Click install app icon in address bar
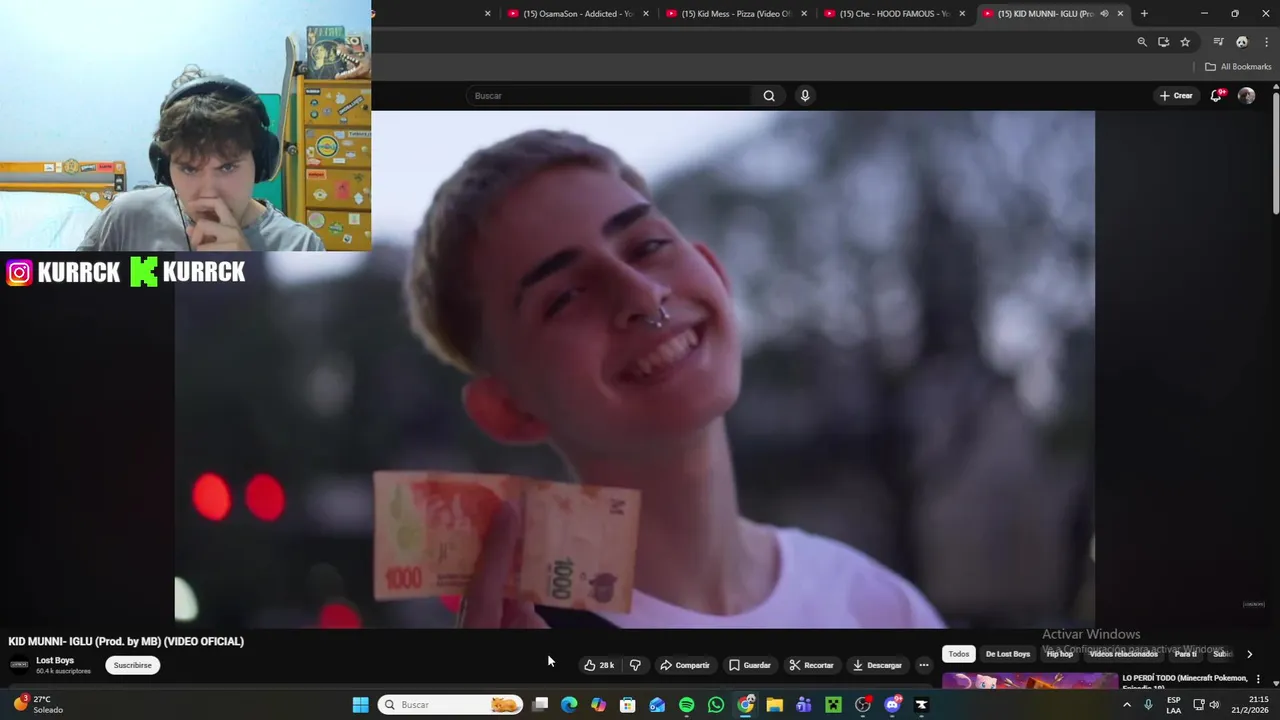This screenshot has height=720, width=1280. tap(1163, 42)
